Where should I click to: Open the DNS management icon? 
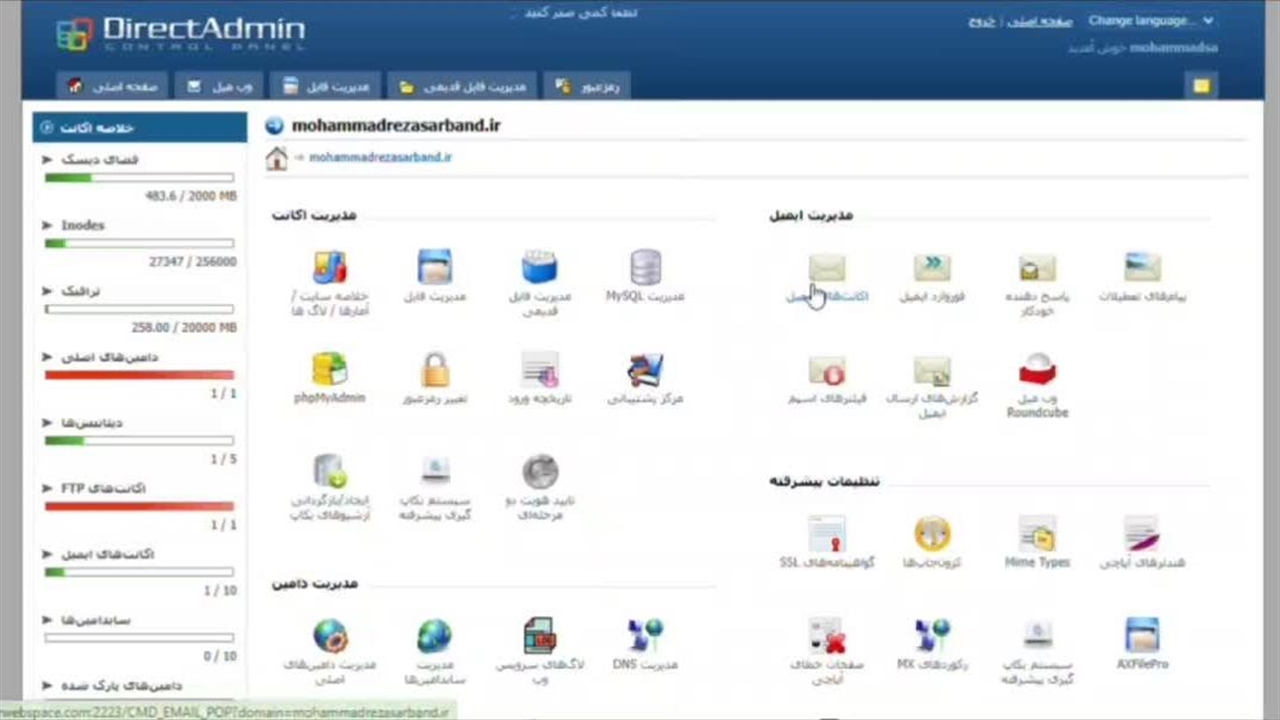645,636
